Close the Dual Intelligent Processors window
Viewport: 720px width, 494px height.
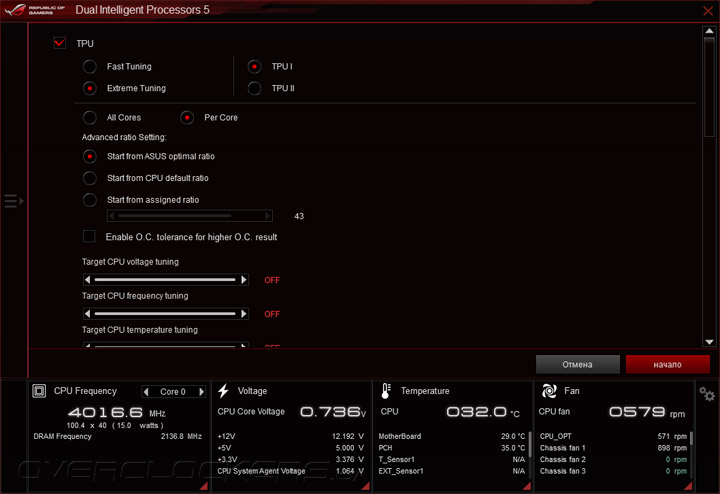[708, 11]
